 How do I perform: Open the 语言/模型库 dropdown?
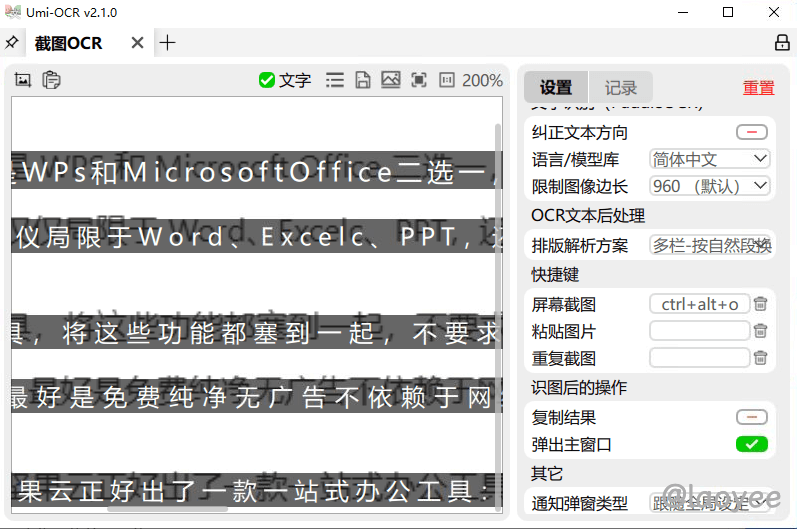(709, 159)
